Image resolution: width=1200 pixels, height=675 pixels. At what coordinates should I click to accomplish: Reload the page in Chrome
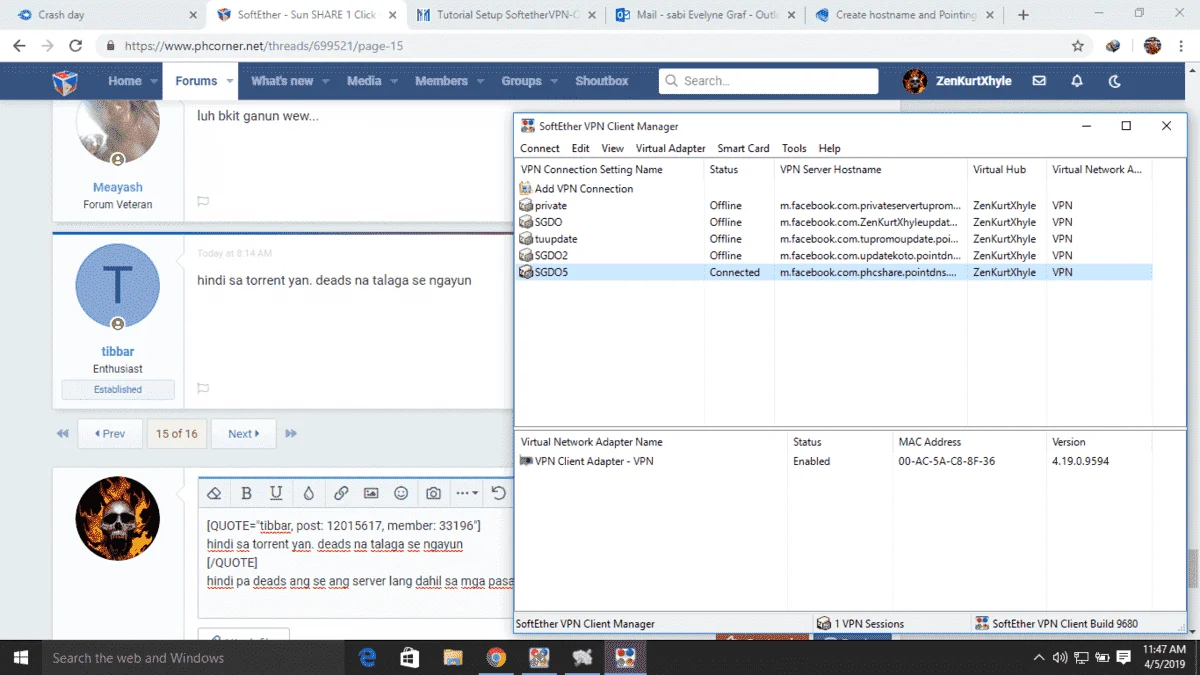(x=75, y=46)
